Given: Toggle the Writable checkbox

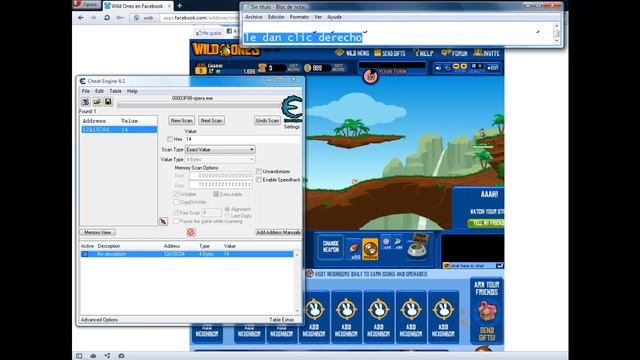Looking at the screenshot, I should click(x=176, y=194).
